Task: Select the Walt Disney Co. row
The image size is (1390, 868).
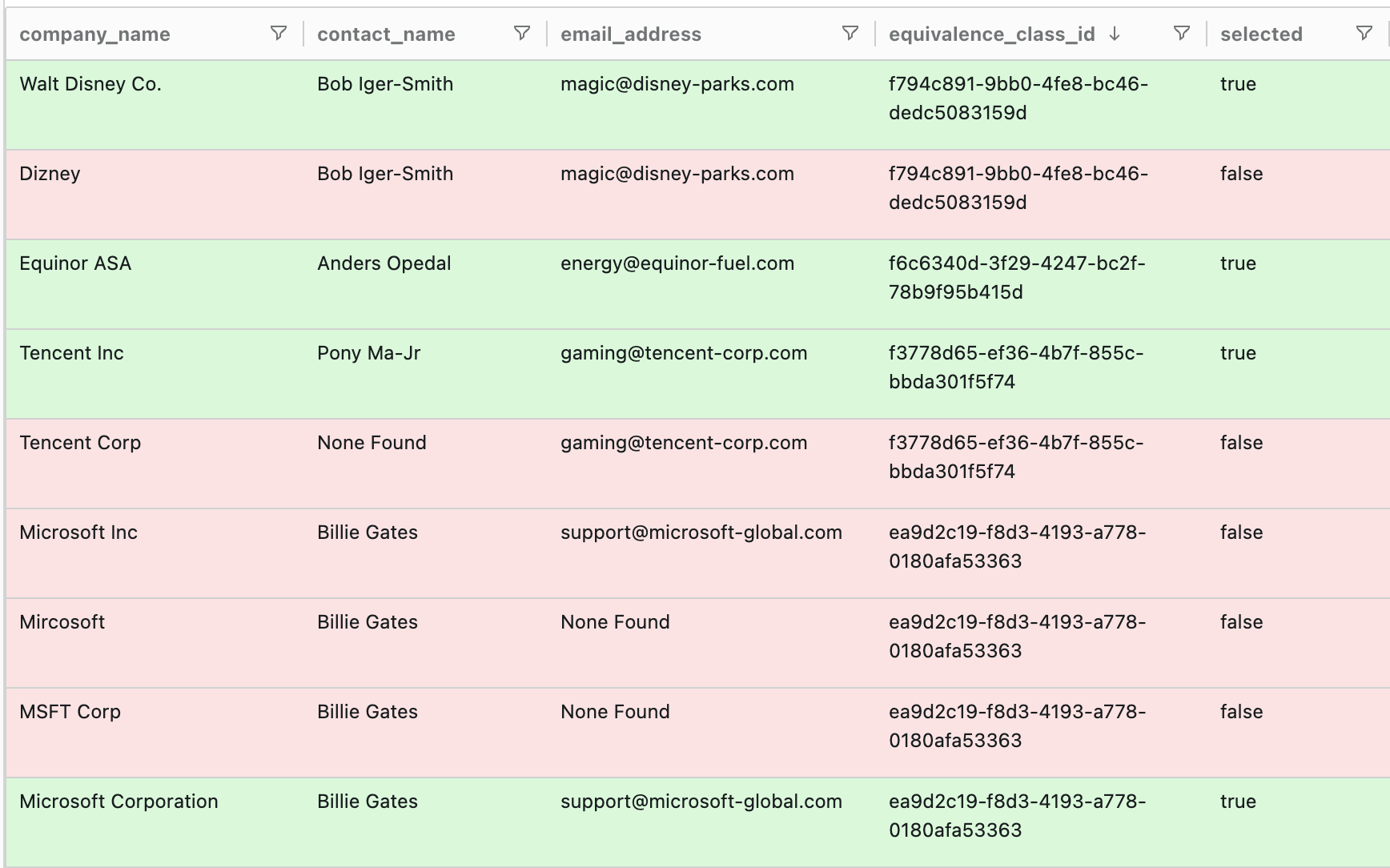Action: pos(90,83)
